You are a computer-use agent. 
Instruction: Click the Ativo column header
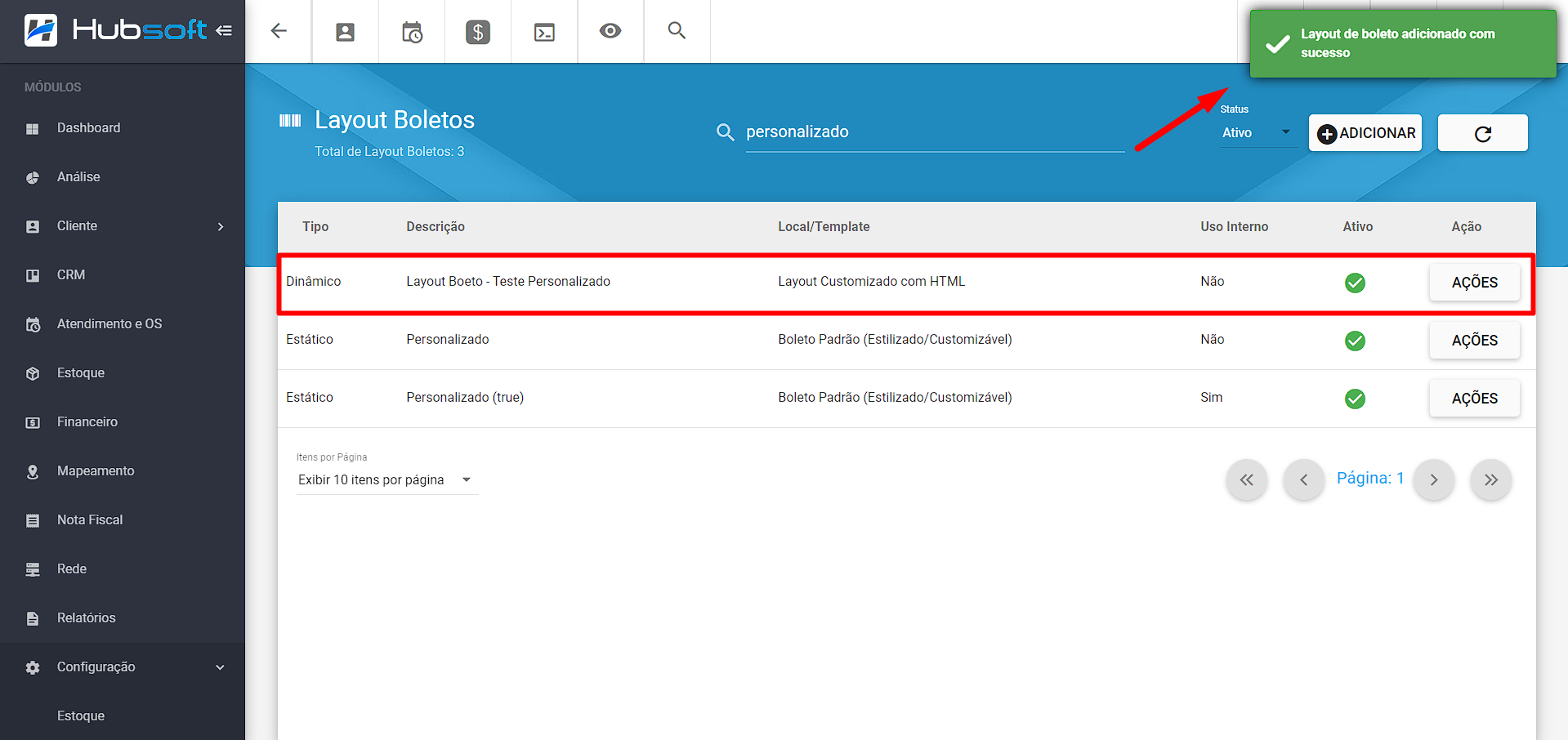tap(1357, 227)
